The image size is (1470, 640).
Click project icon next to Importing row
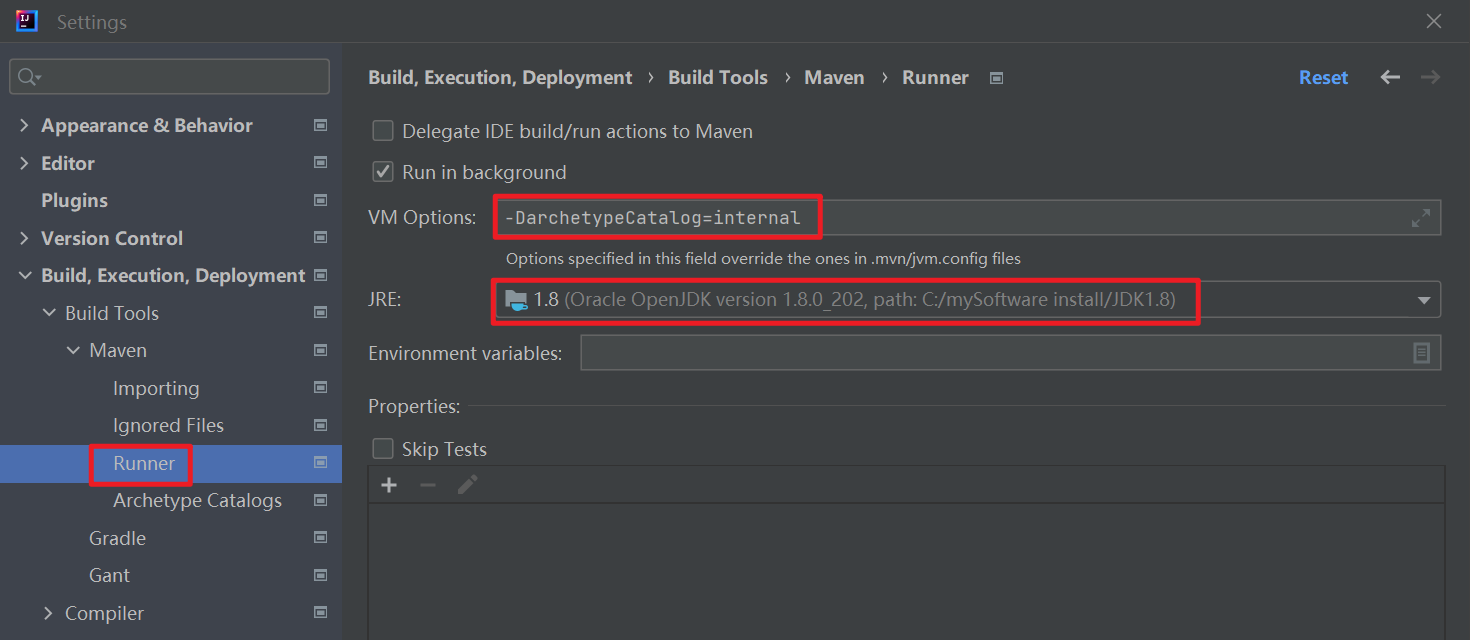click(x=320, y=388)
